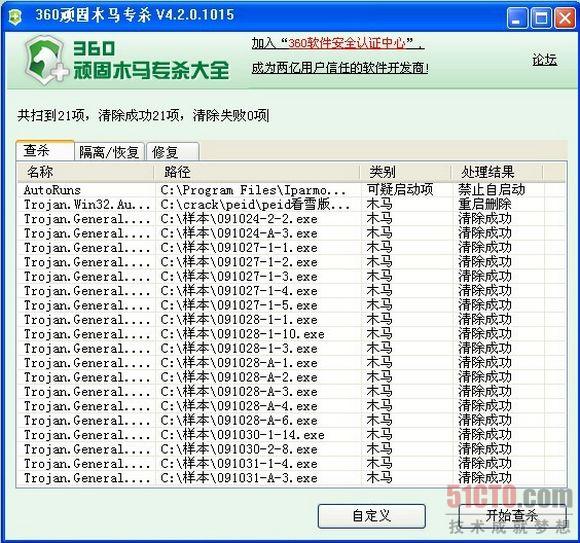Click the 360 shield icon in title bar
Screen dimensions: 580x543
coord(14,17)
